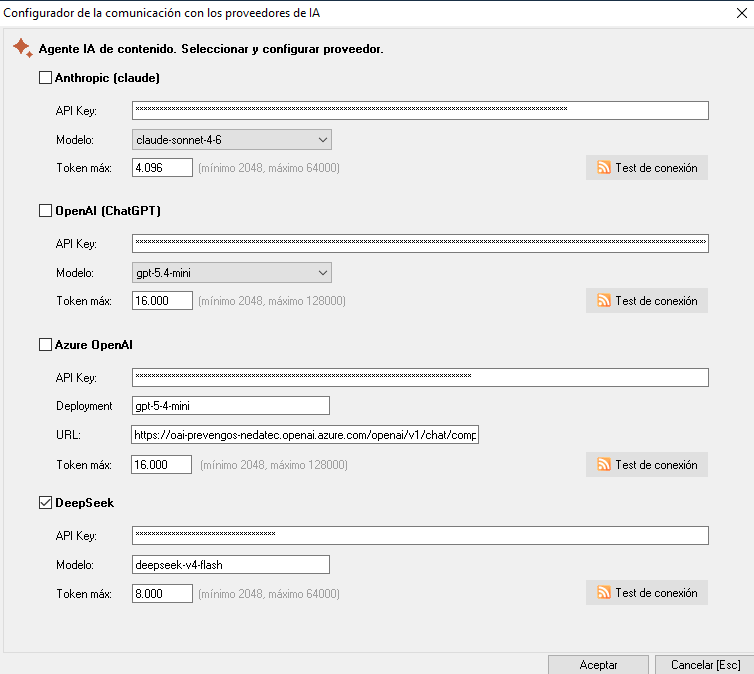Click the DeepSeek label text

click(x=85, y=503)
